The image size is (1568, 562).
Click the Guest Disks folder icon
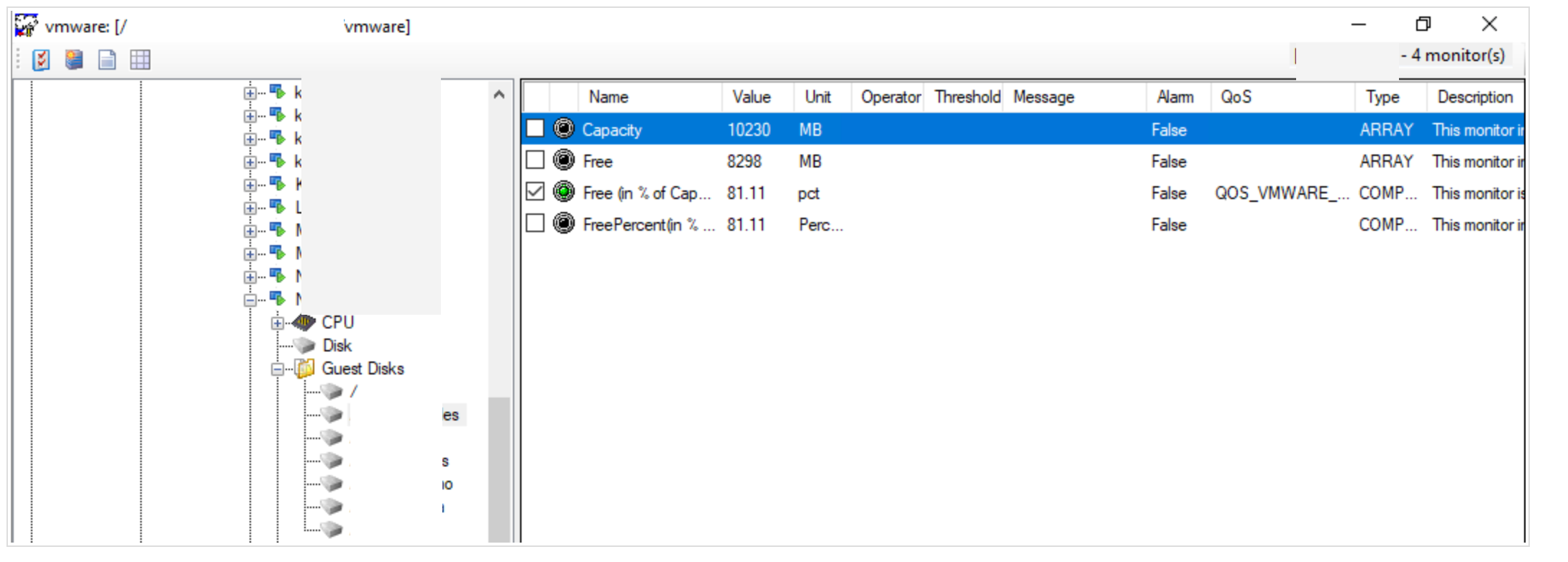304,369
